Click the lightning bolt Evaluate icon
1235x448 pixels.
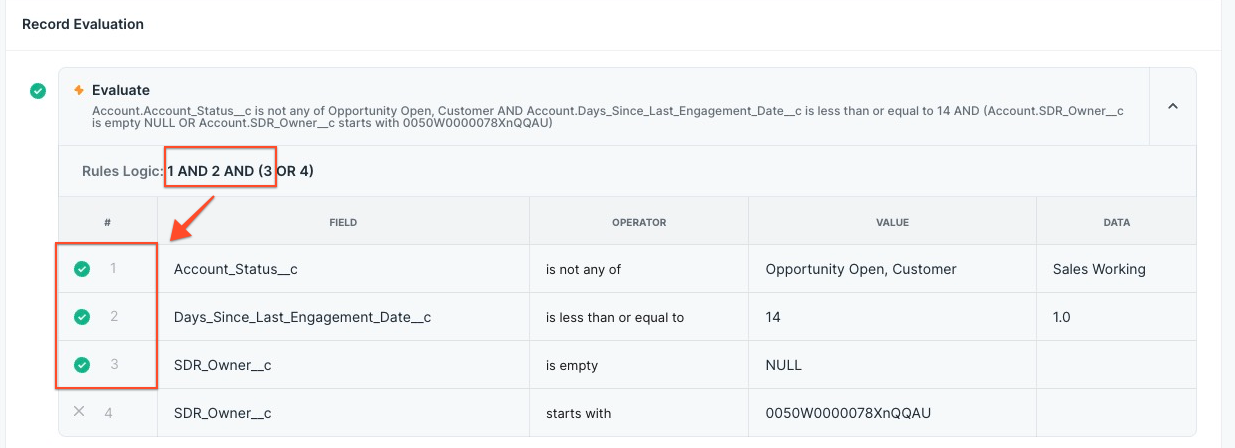point(79,90)
